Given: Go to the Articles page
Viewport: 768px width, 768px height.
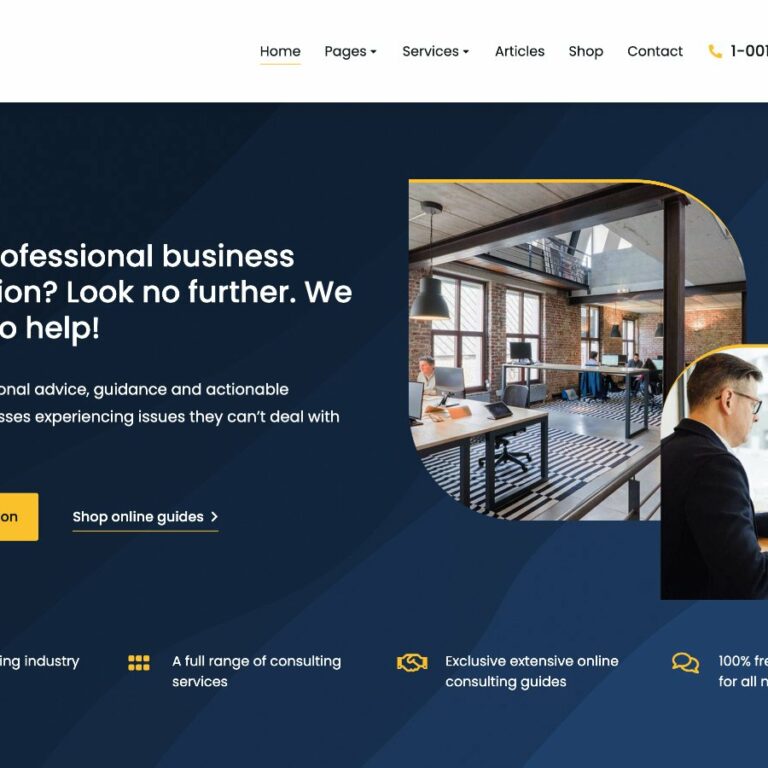Looking at the screenshot, I should [x=520, y=51].
